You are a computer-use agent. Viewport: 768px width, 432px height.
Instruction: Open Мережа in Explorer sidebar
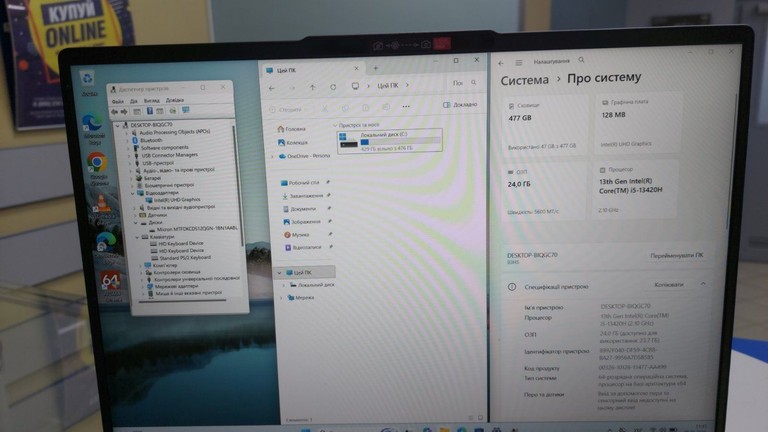[x=301, y=297]
